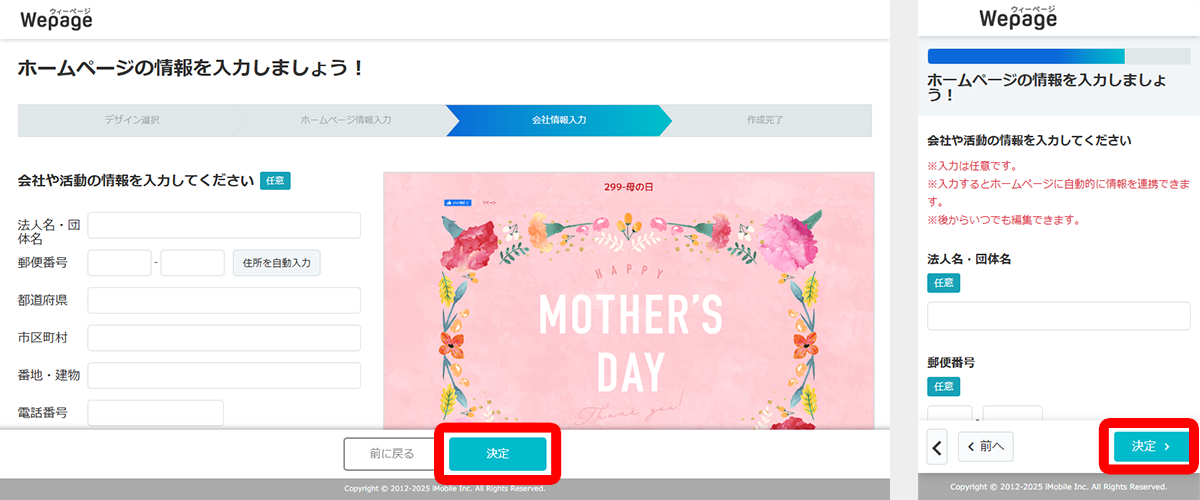1200x500 pixels.
Task: Click the 電話番号 input field
Action: [x=156, y=412]
